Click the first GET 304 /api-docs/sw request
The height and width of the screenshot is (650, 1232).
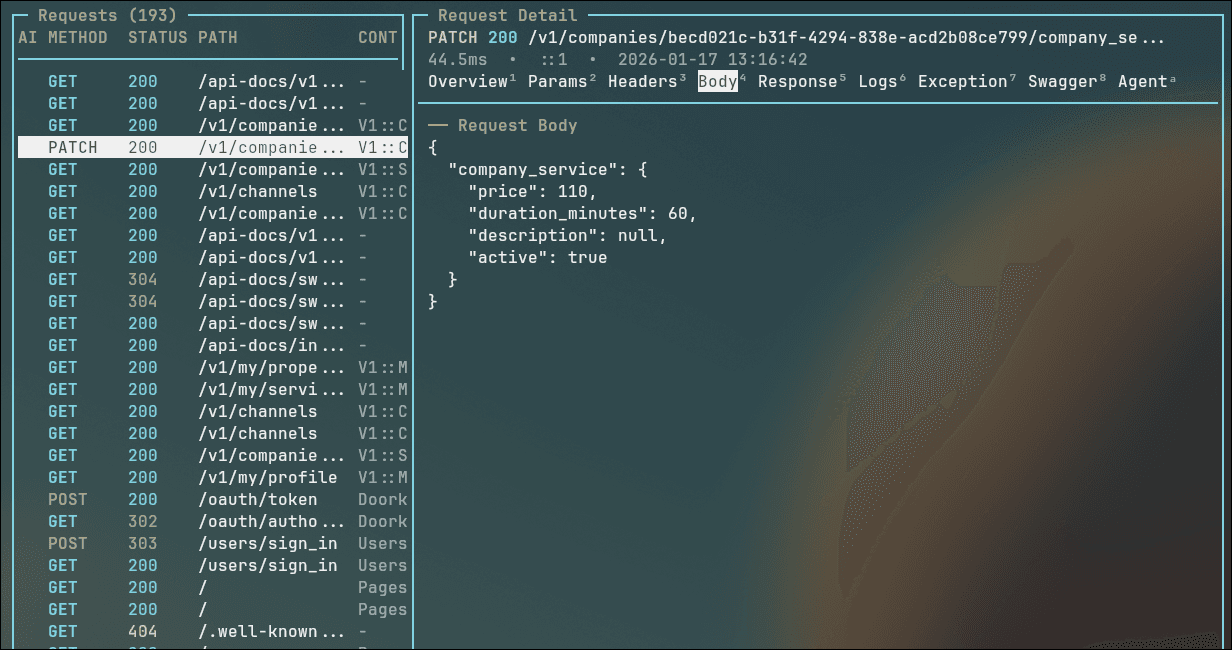[200, 279]
